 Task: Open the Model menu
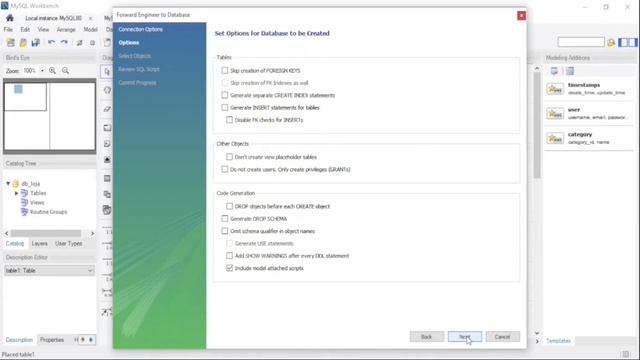91,30
